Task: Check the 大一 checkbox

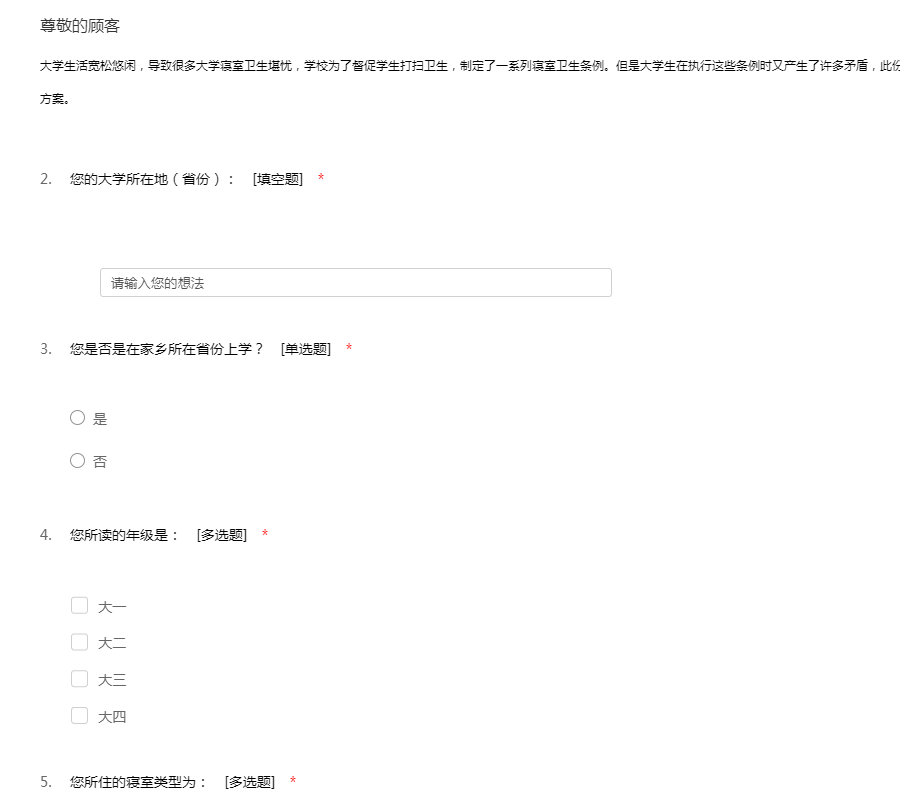Action: (80, 605)
